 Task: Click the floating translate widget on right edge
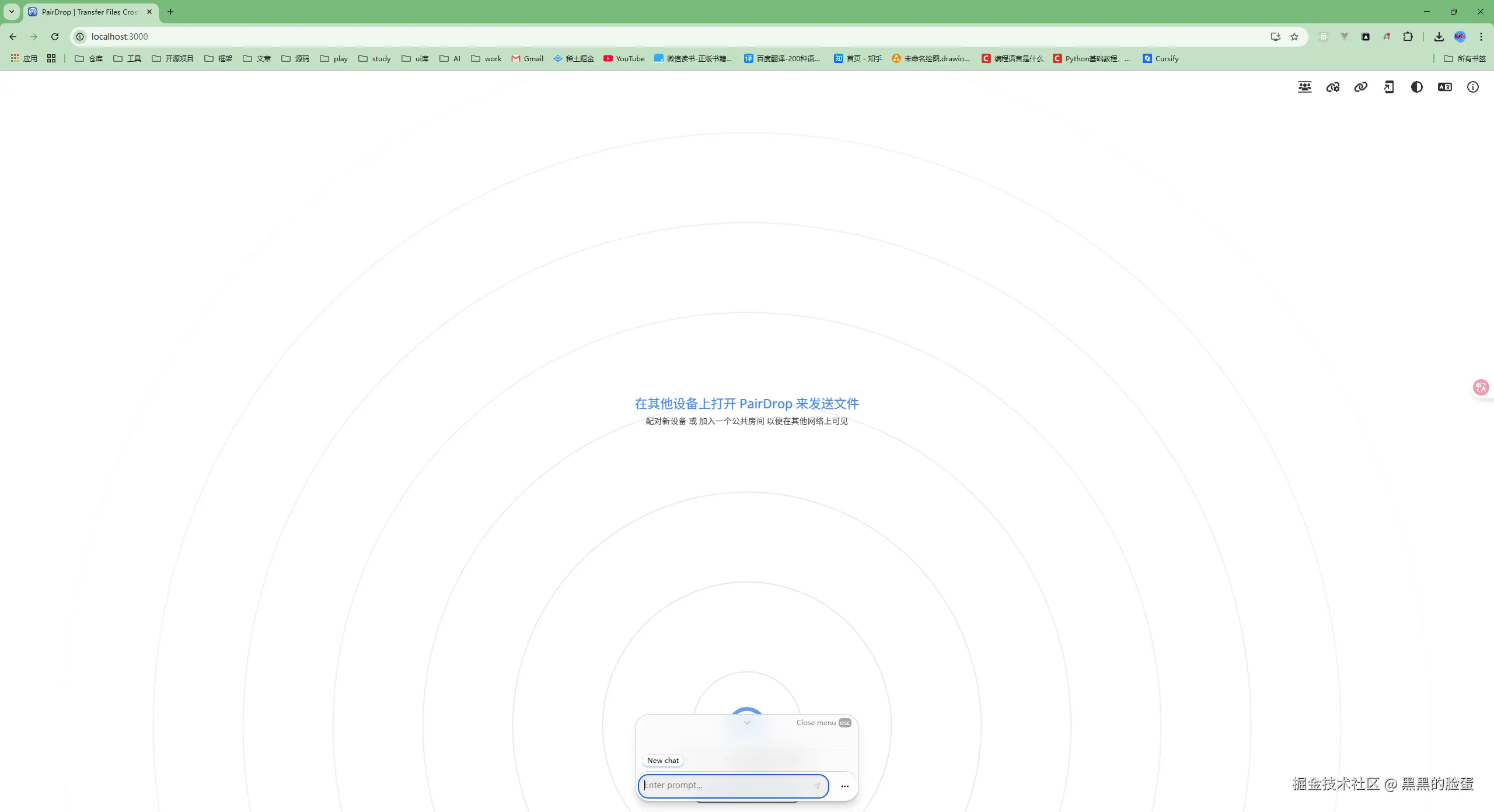point(1481,387)
